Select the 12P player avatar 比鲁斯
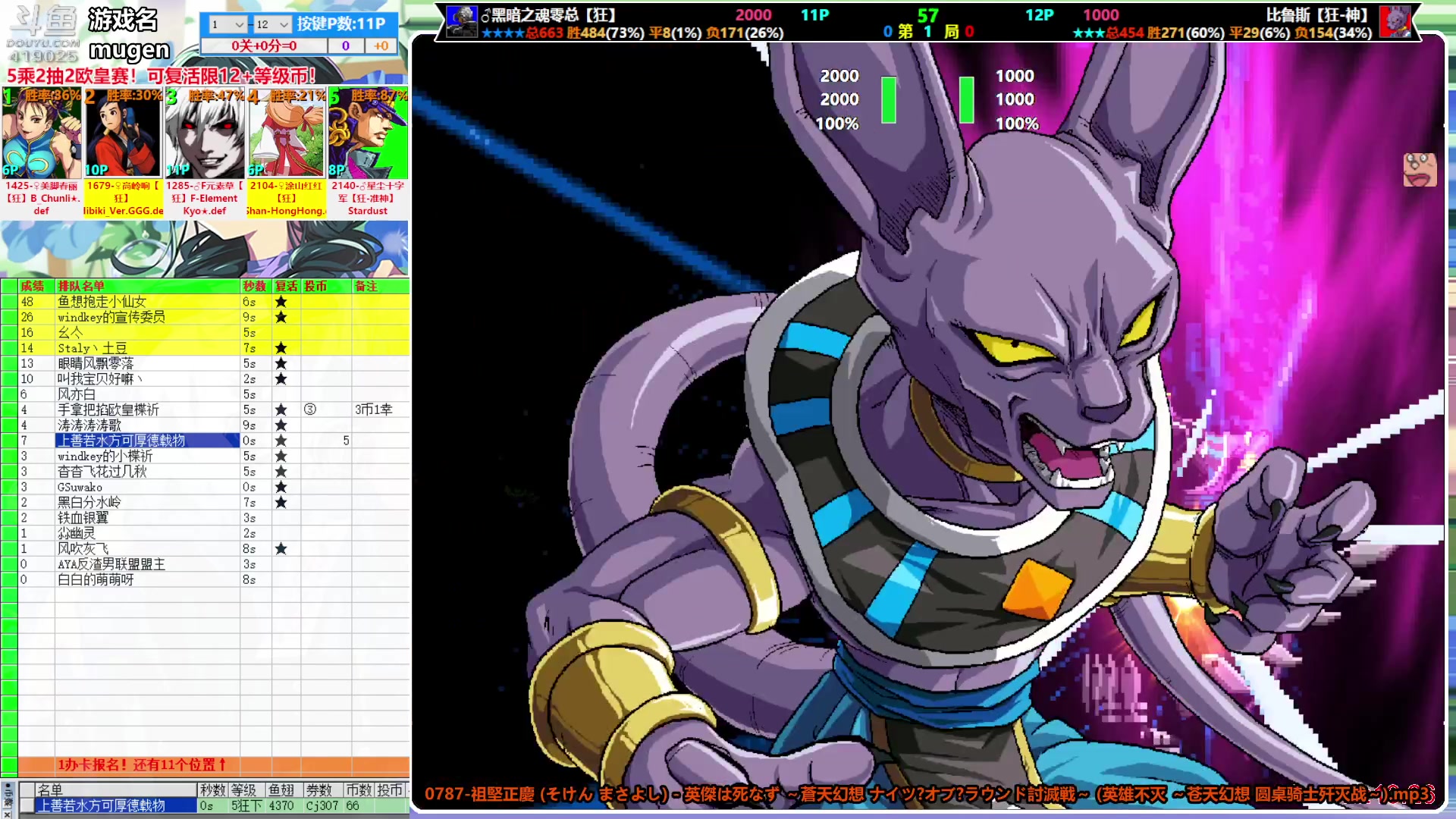Viewport: 1456px width, 819px height. (x=1394, y=21)
